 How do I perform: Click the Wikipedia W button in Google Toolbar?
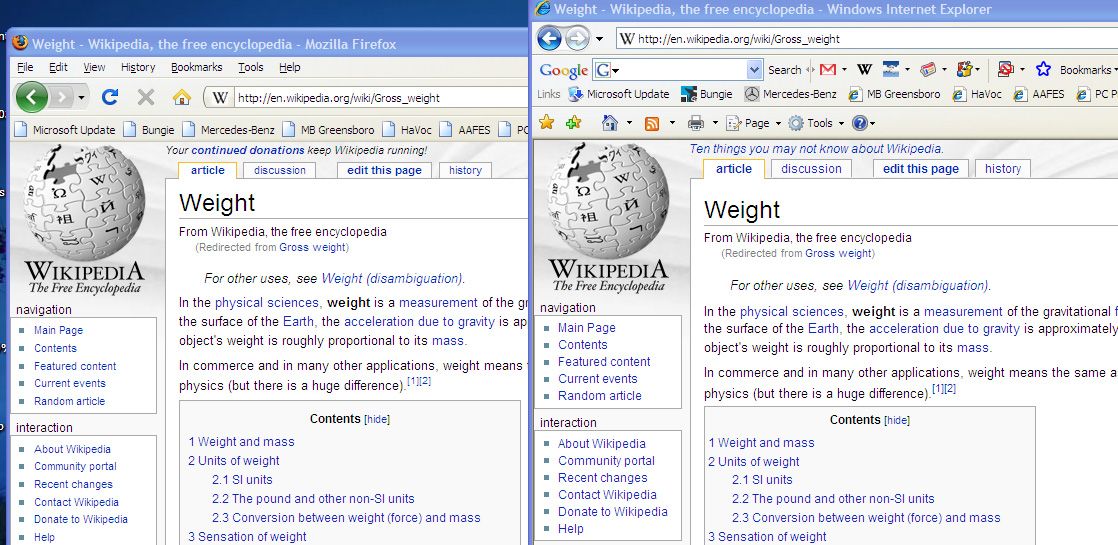(864, 69)
